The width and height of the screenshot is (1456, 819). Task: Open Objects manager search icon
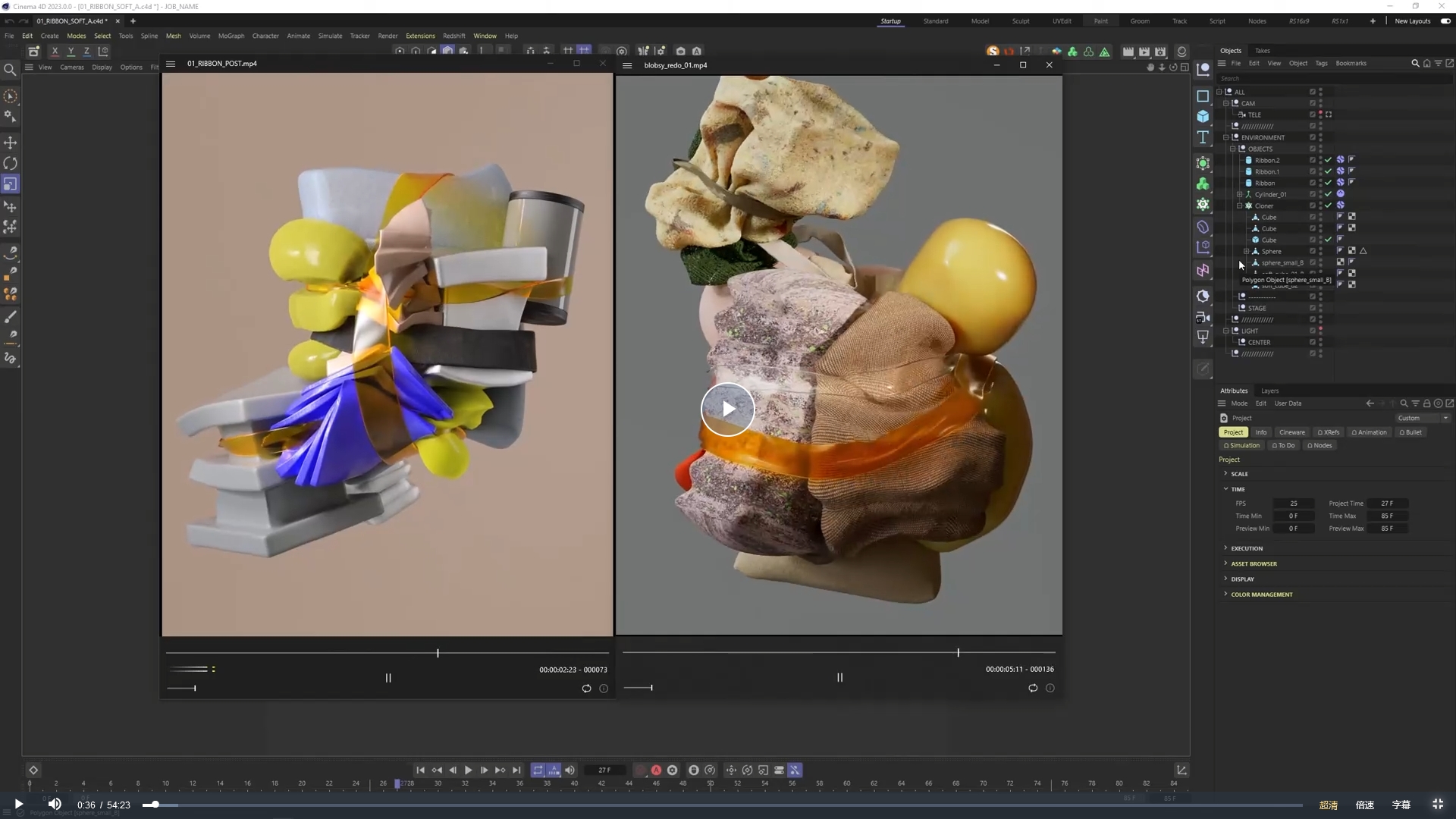point(1415,64)
